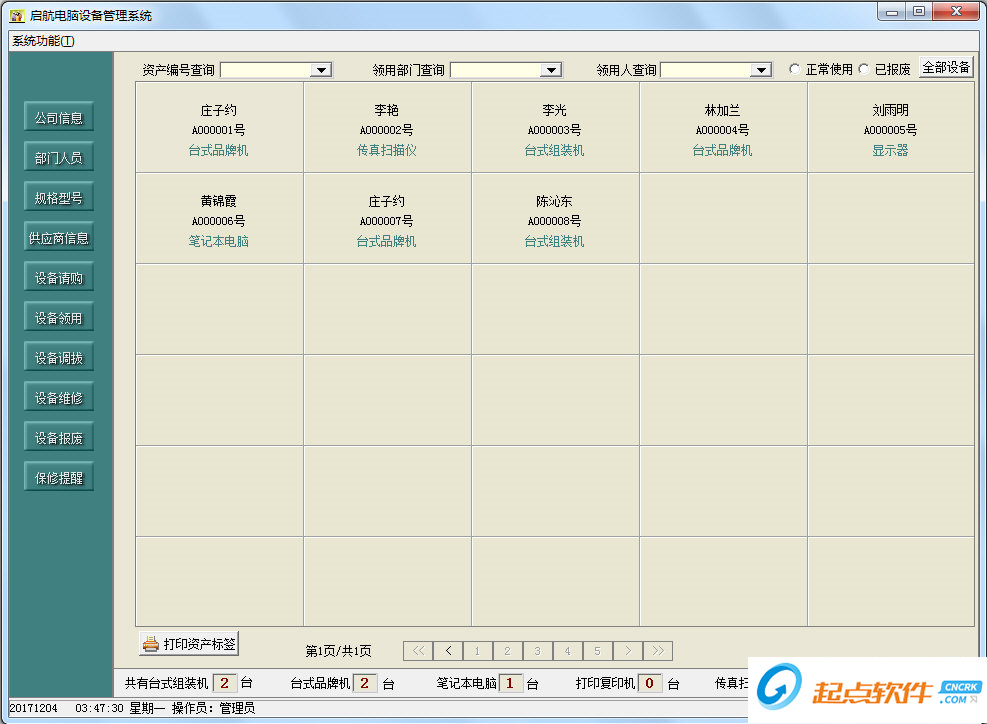Go to page 1 in pager
987x724 pixels.
(x=478, y=651)
